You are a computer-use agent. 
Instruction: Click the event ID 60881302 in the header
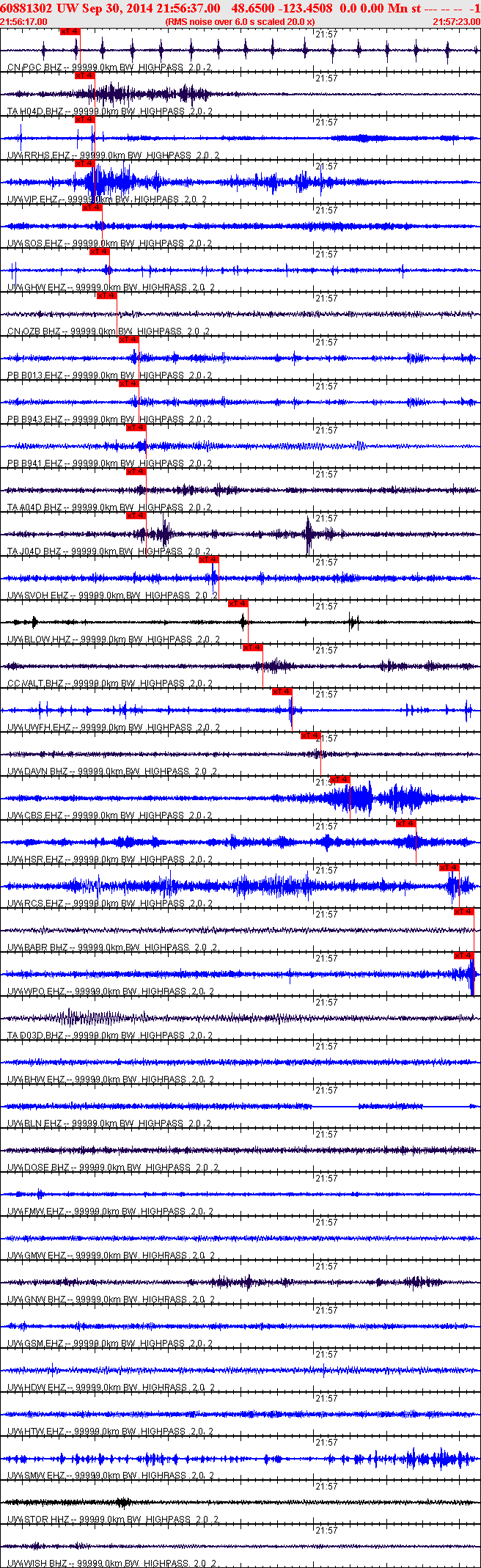click(27, 8)
